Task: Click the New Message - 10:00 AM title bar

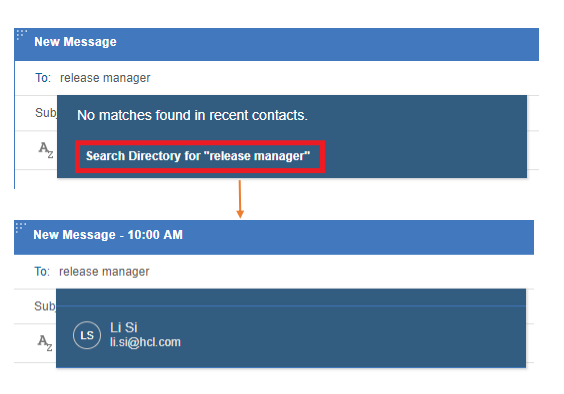Action: click(x=274, y=237)
